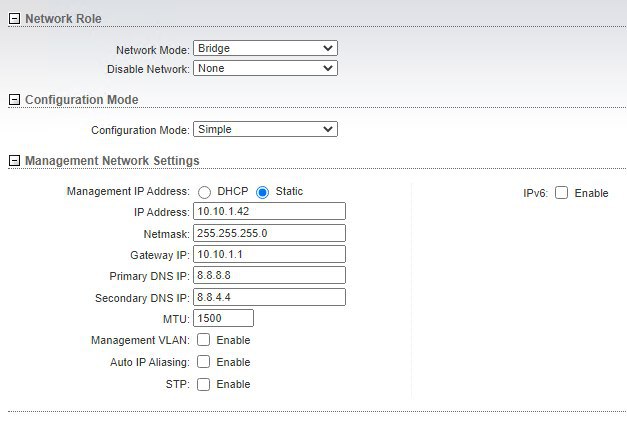Enable the Auto IP Aliasing checkbox

tap(204, 362)
